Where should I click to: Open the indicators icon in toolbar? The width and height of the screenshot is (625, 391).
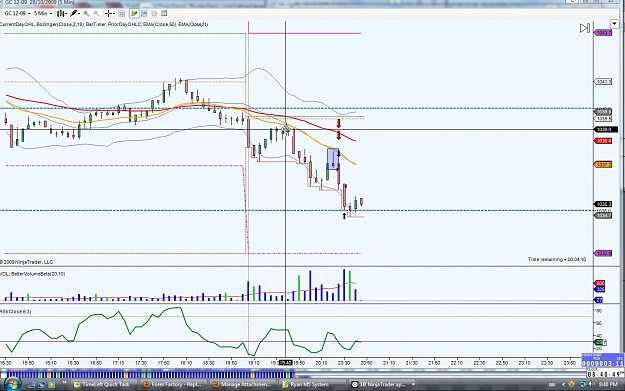[x=144, y=14]
